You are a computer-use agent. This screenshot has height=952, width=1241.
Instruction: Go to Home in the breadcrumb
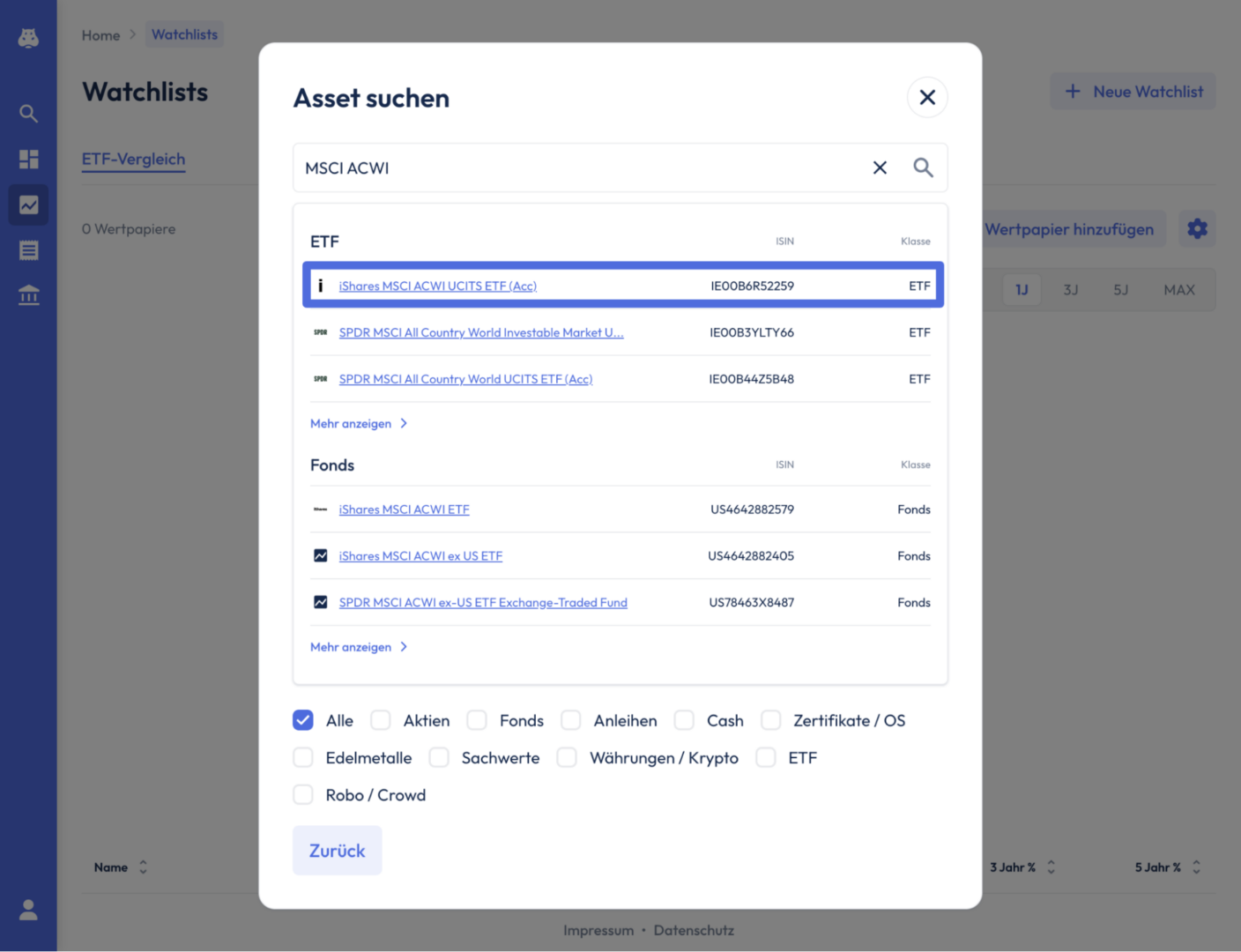100,35
